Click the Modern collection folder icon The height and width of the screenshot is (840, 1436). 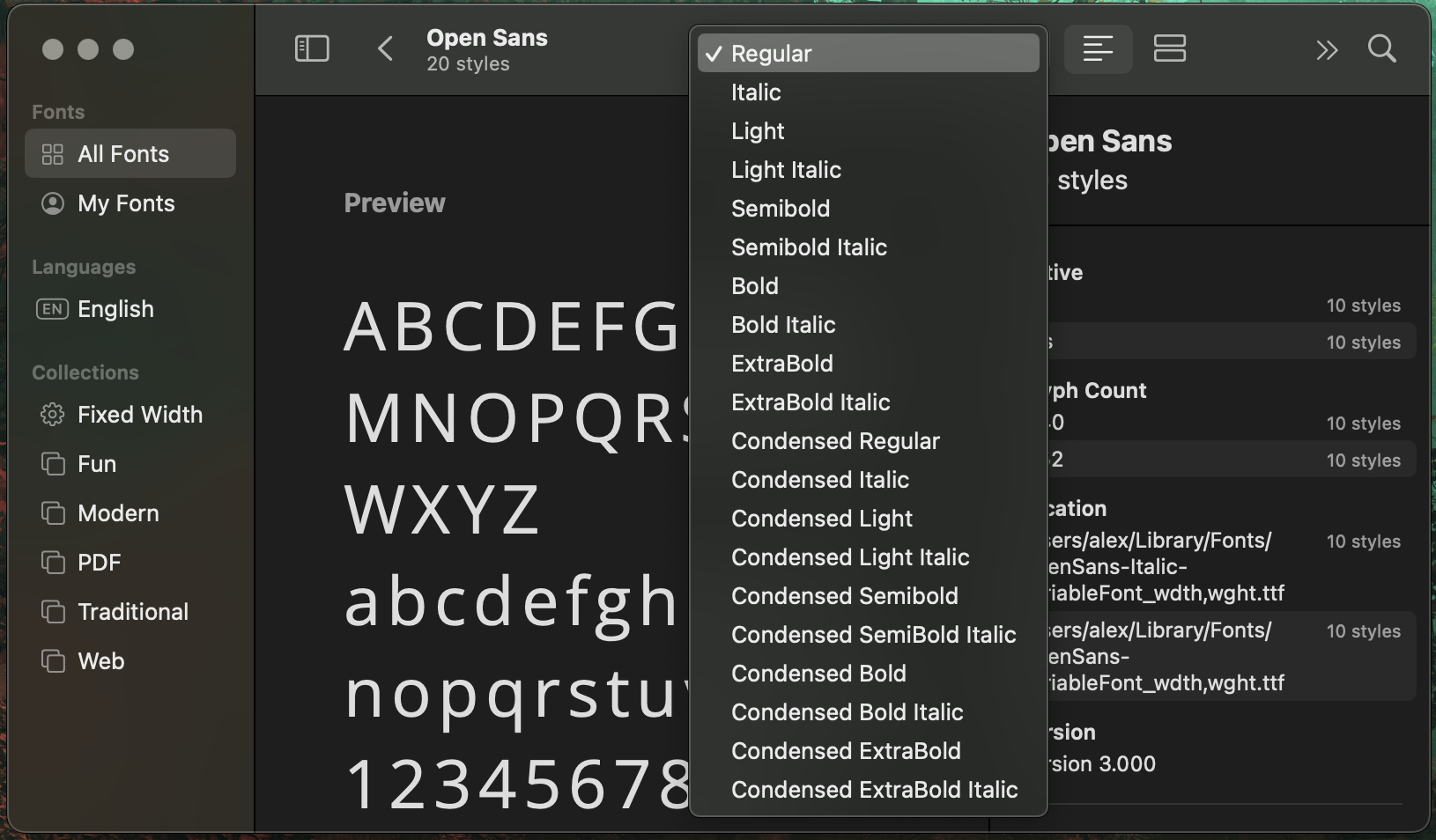coord(52,513)
